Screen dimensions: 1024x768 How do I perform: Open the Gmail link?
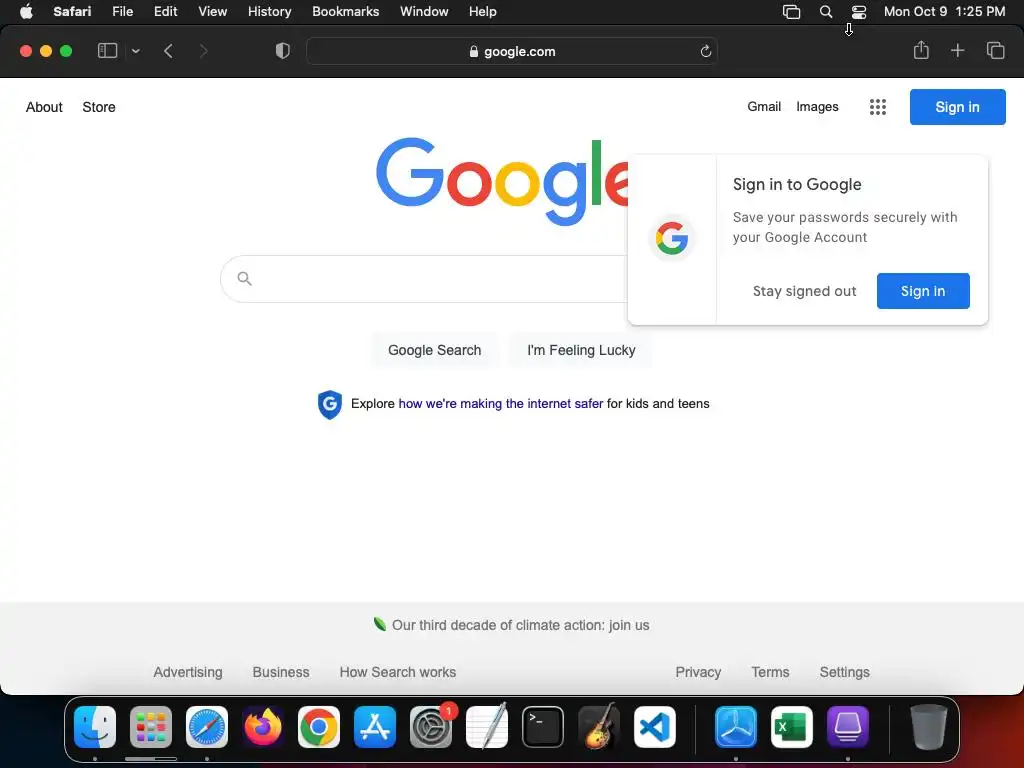764,106
